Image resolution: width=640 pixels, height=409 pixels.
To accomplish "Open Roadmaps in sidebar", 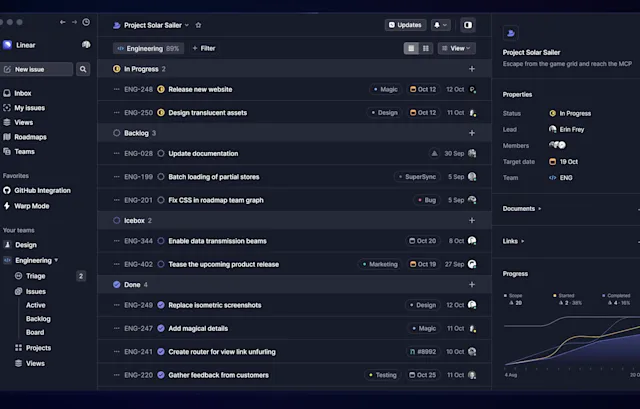I will click(x=25, y=137).
